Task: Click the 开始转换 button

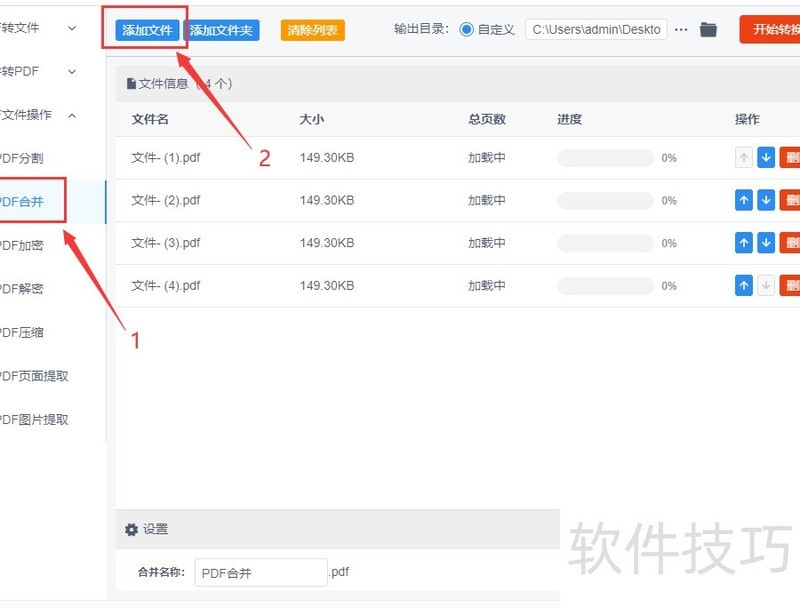Action: point(770,29)
